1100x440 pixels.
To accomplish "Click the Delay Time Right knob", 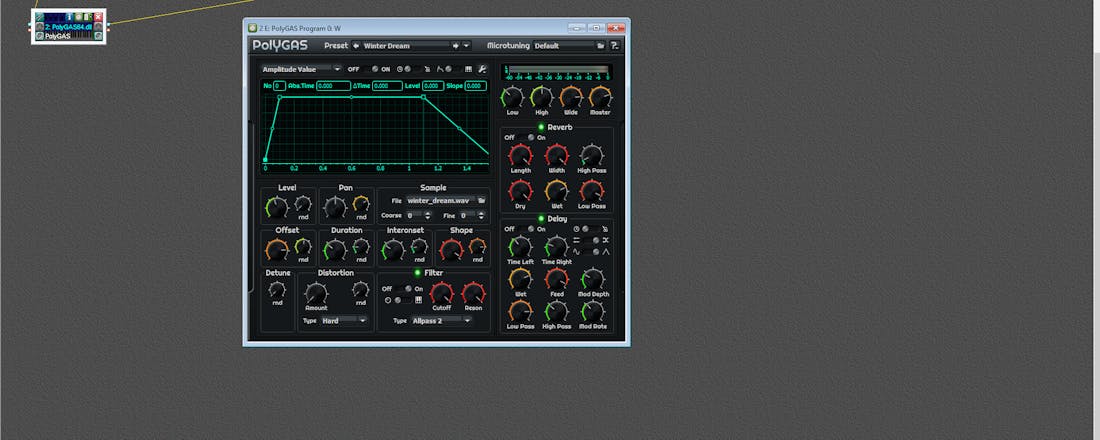I will (556, 246).
